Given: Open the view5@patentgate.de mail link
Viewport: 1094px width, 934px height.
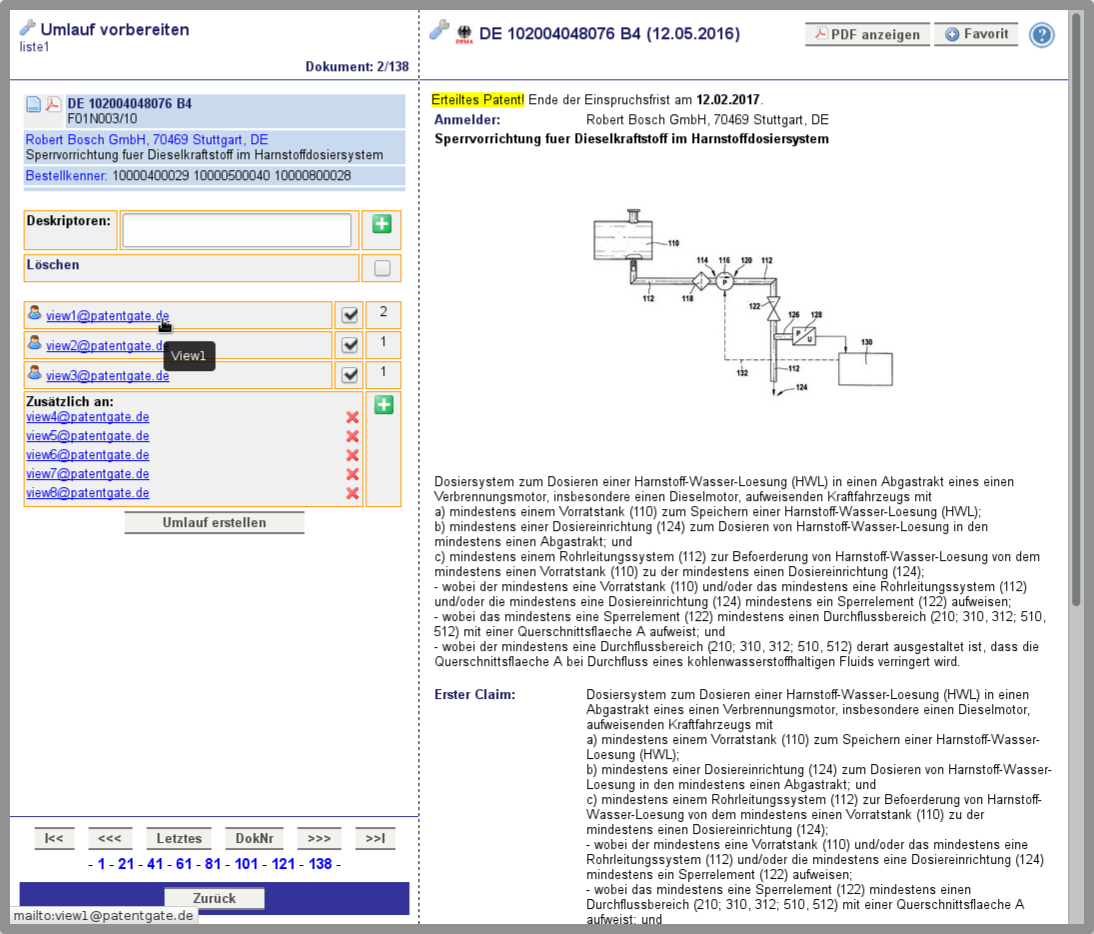Looking at the screenshot, I should tap(88, 436).
